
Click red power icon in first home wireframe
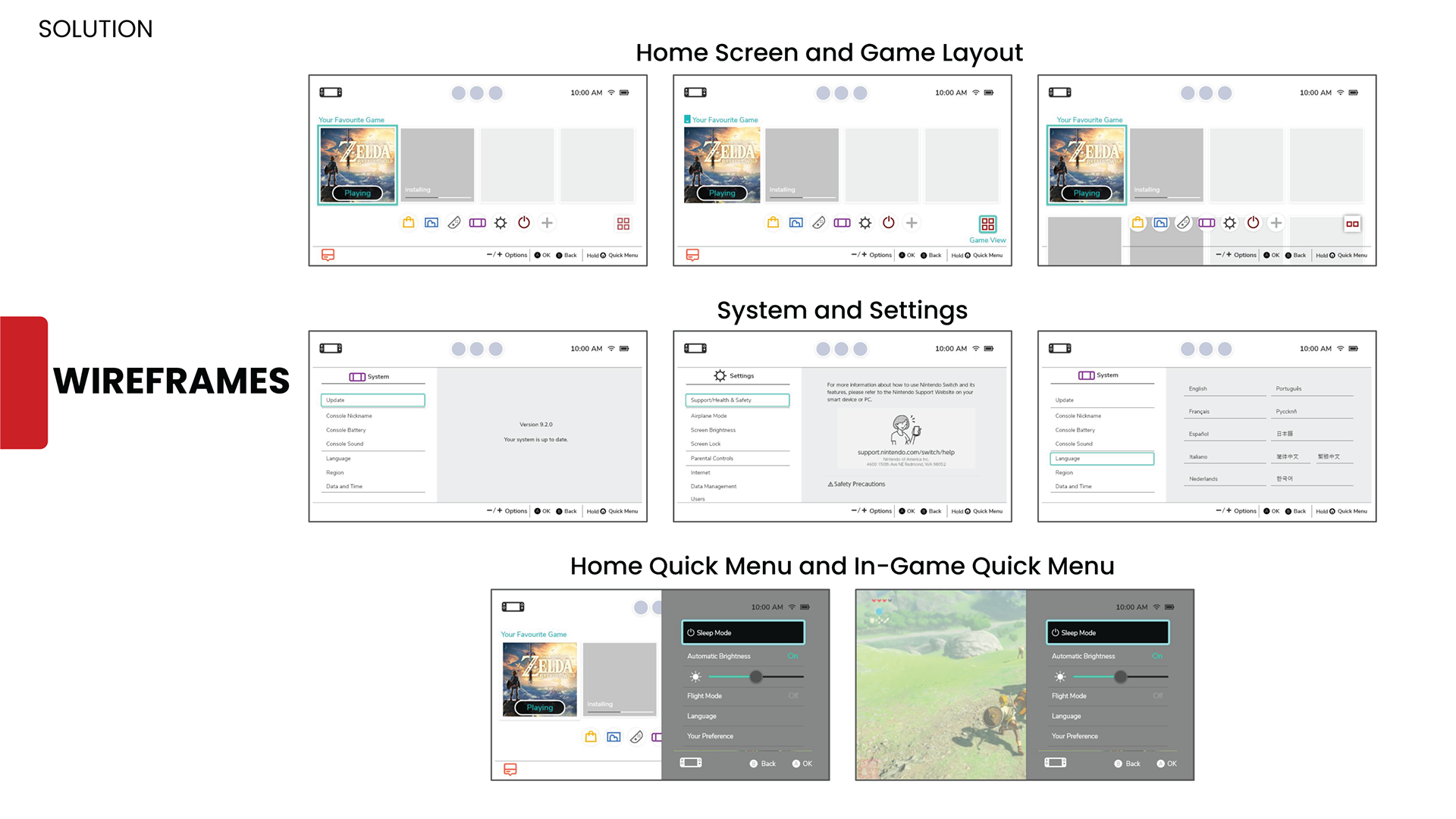524,223
